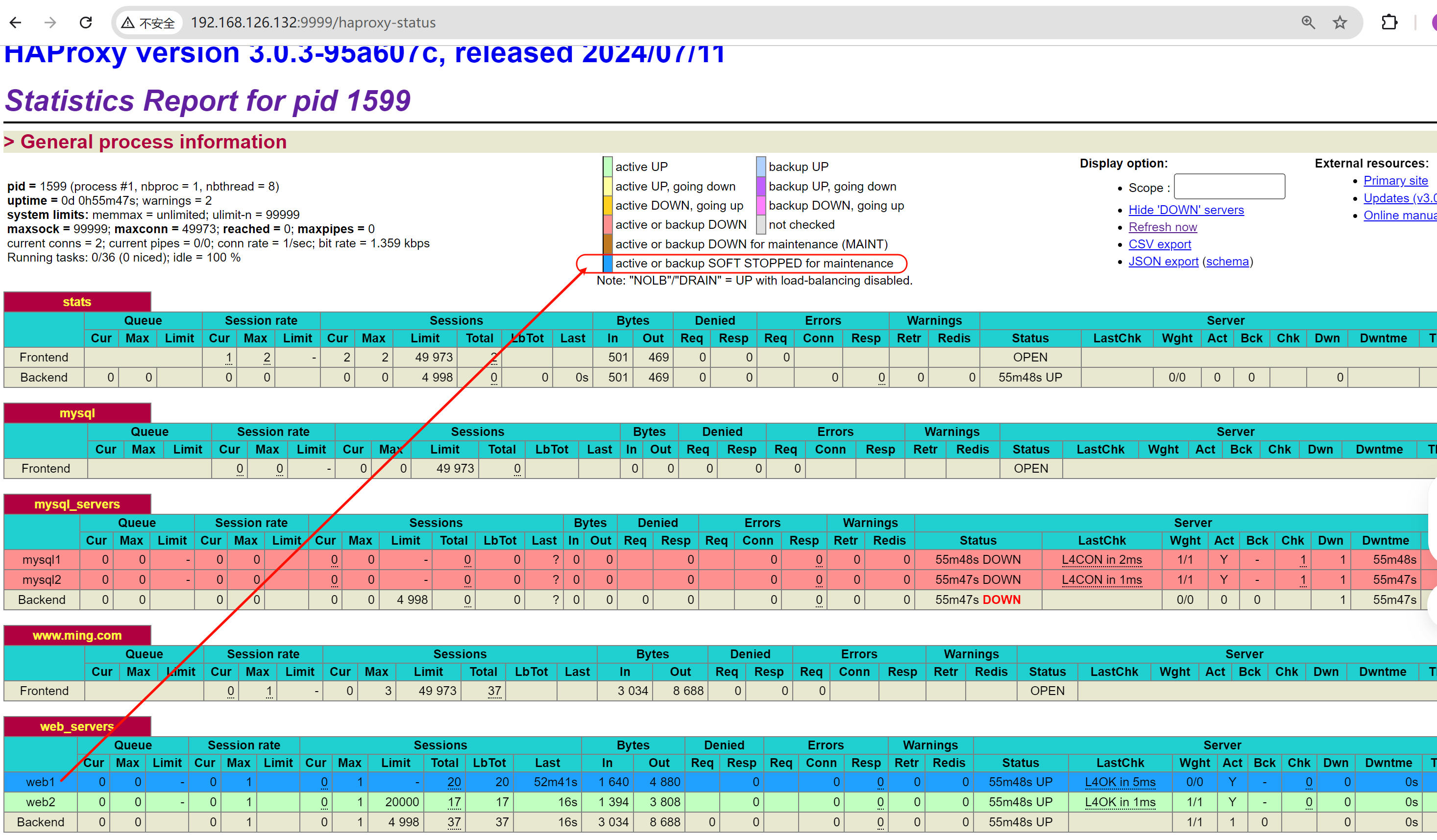Viewport: 1437px width, 840px height.
Task: Open the JSON export link
Action: [x=1163, y=261]
